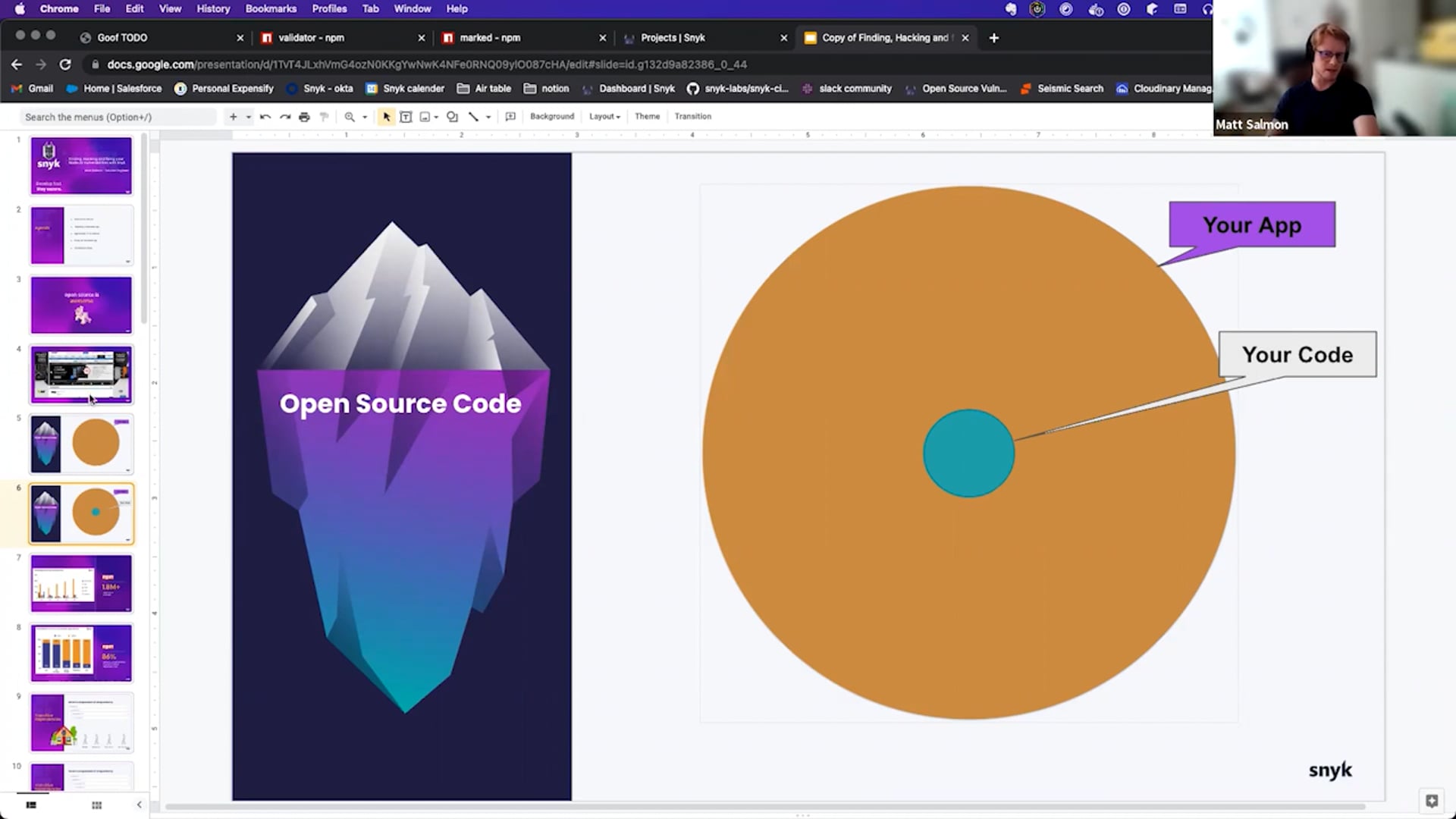This screenshot has width=1456, height=819.
Task: Switch to grid view
Action: 96,805
